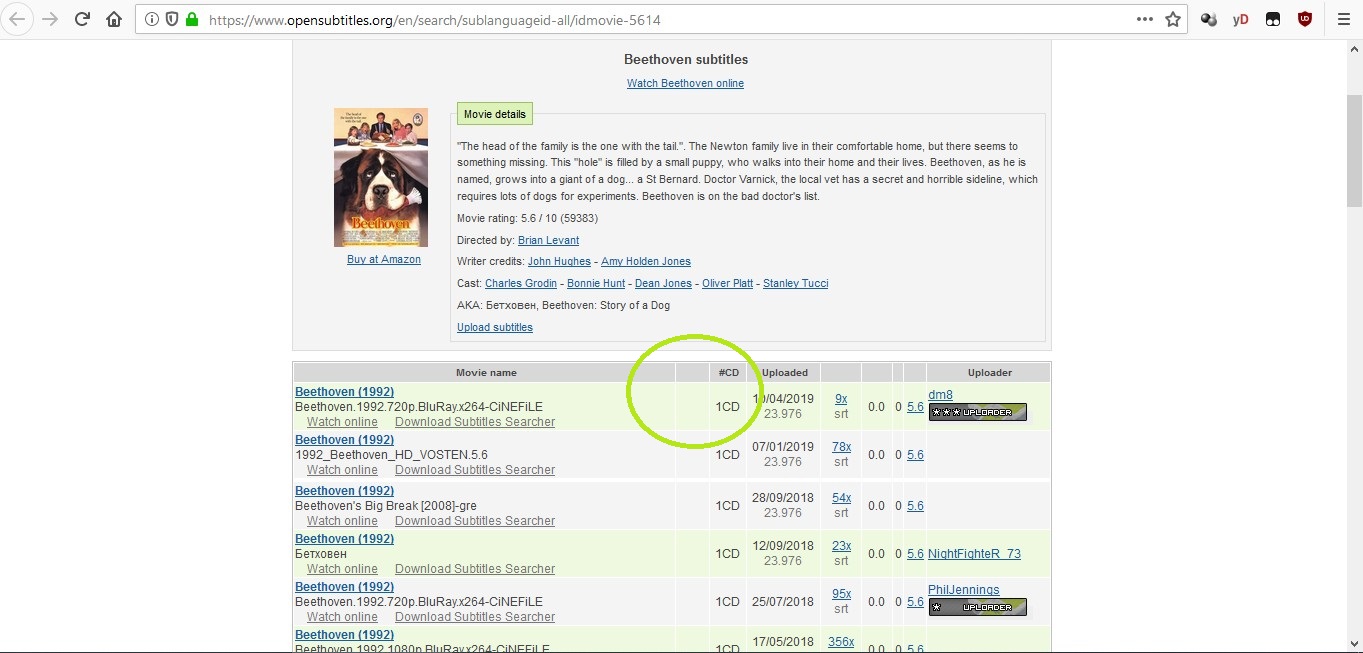Open page actions three-dot menu
Image resolution: width=1363 pixels, height=653 pixels.
pyautogui.click(x=1145, y=19)
